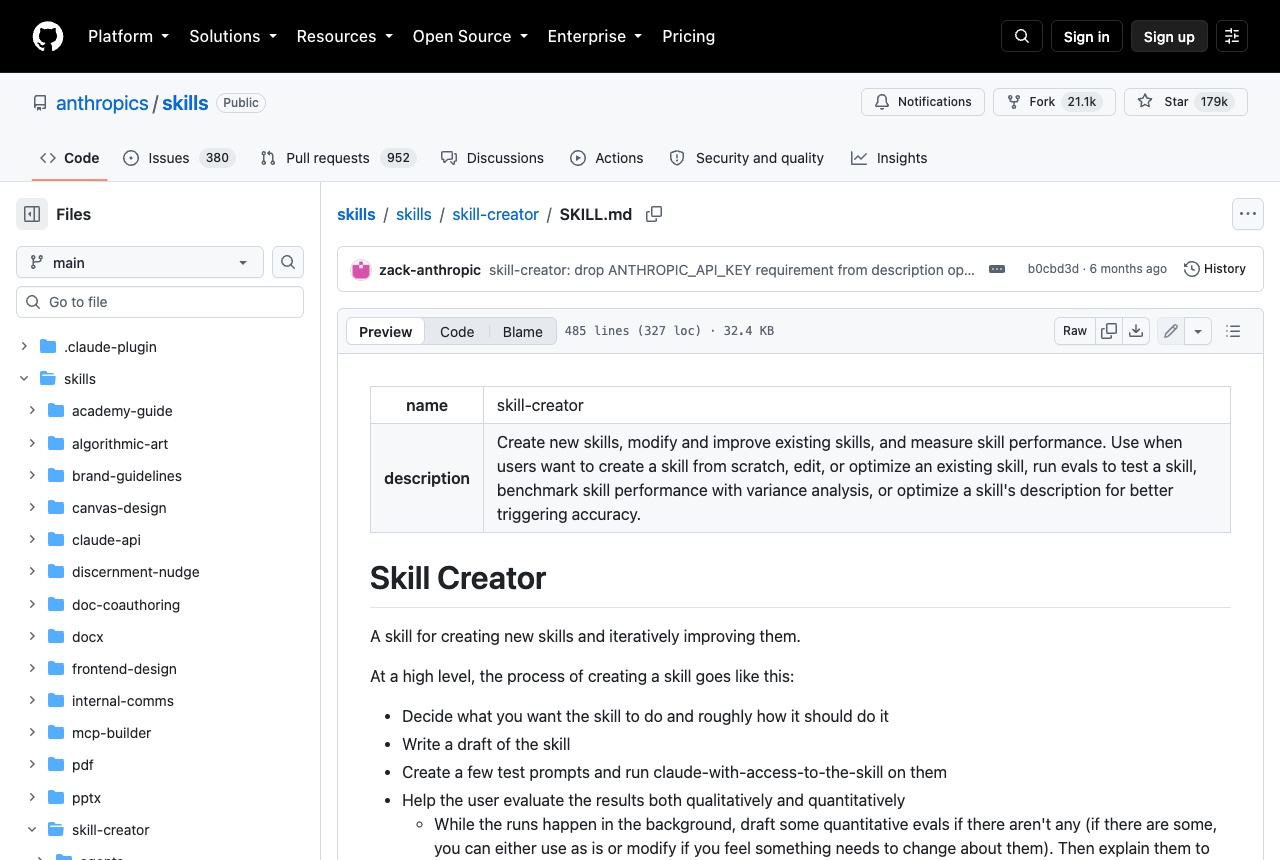Open the document outline icon
This screenshot has width=1280, height=860.
tap(1233, 331)
